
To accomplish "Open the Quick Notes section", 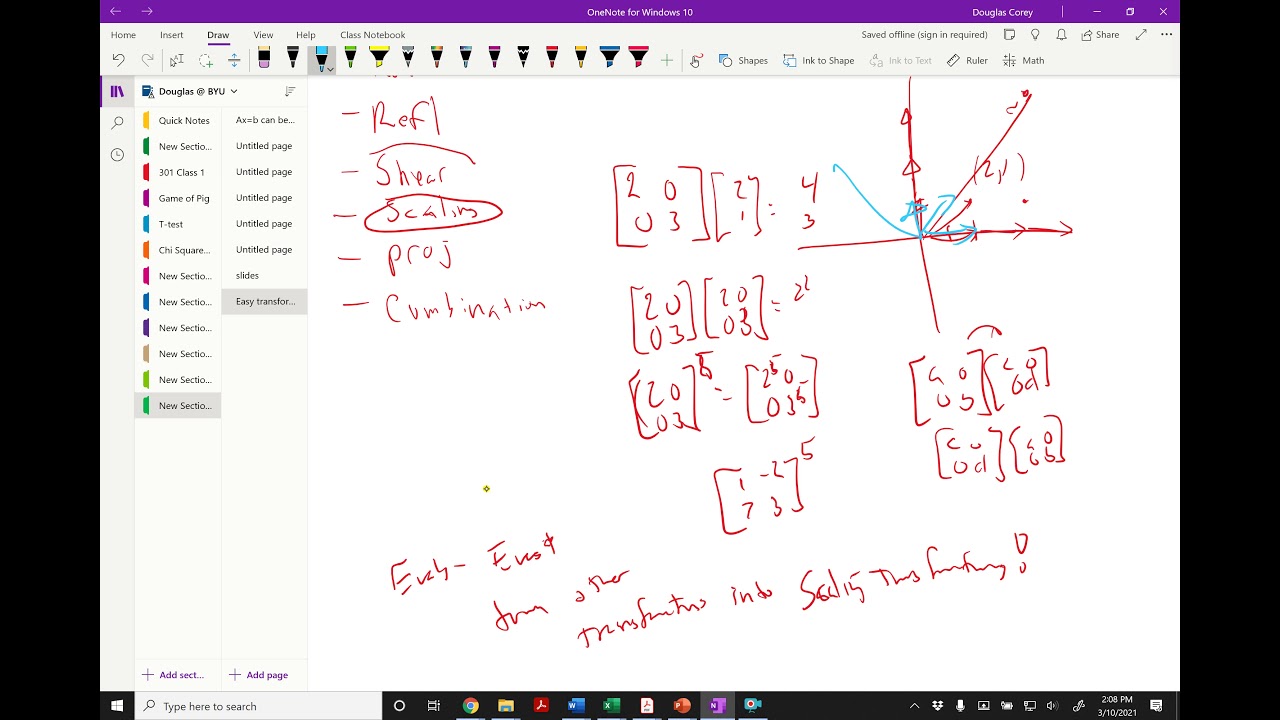I will (x=178, y=120).
